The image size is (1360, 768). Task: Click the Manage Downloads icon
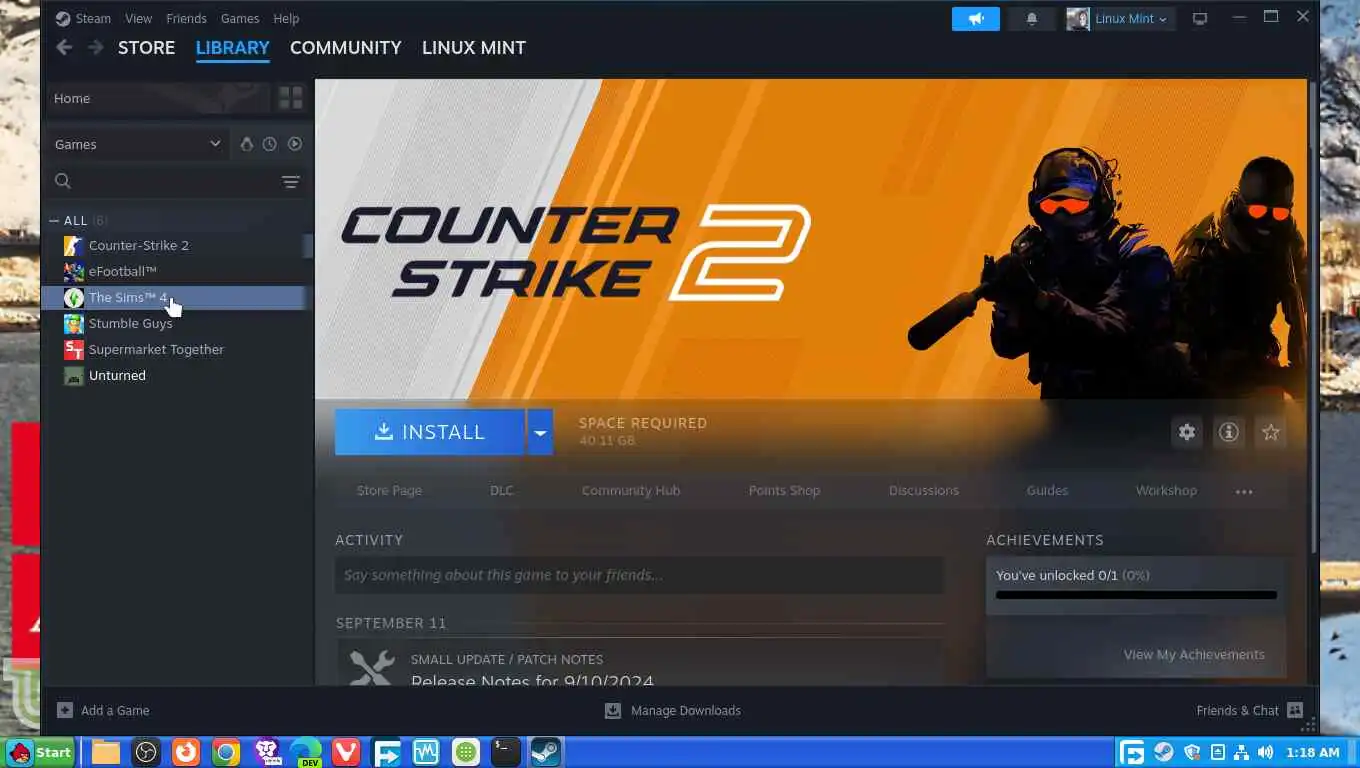point(613,710)
